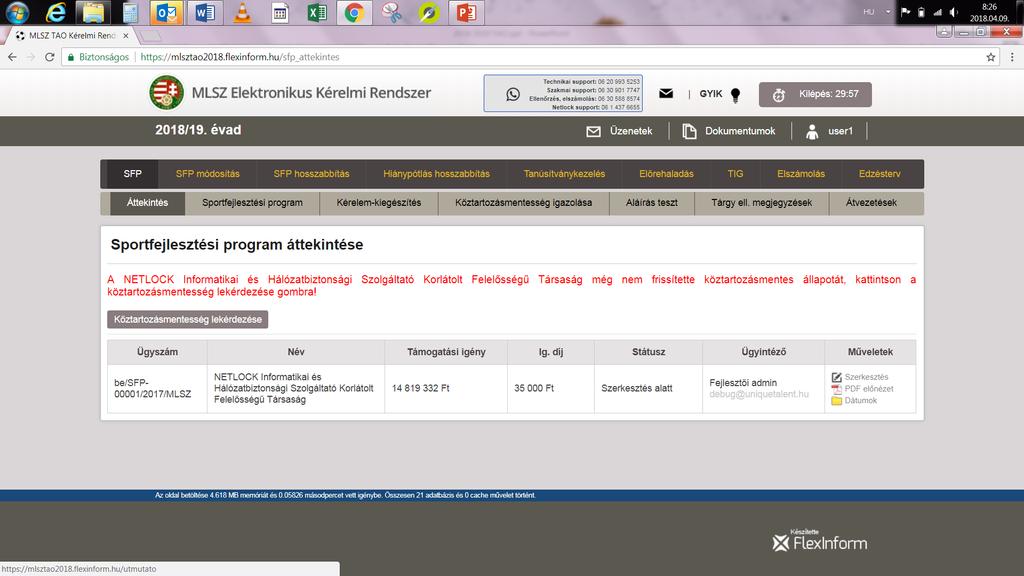Open the Aláírás teszt sub-tab
Screen dimensions: 1024x576
tap(652, 202)
